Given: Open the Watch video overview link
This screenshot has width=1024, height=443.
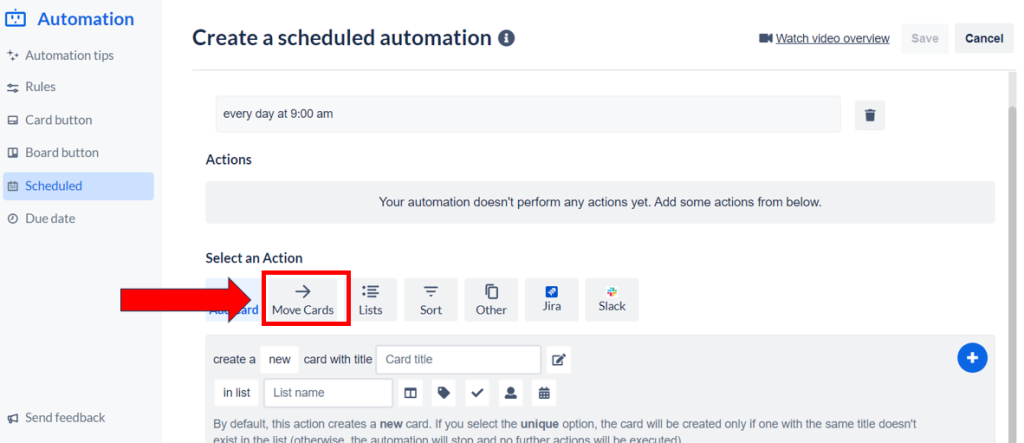Looking at the screenshot, I should click(832, 38).
